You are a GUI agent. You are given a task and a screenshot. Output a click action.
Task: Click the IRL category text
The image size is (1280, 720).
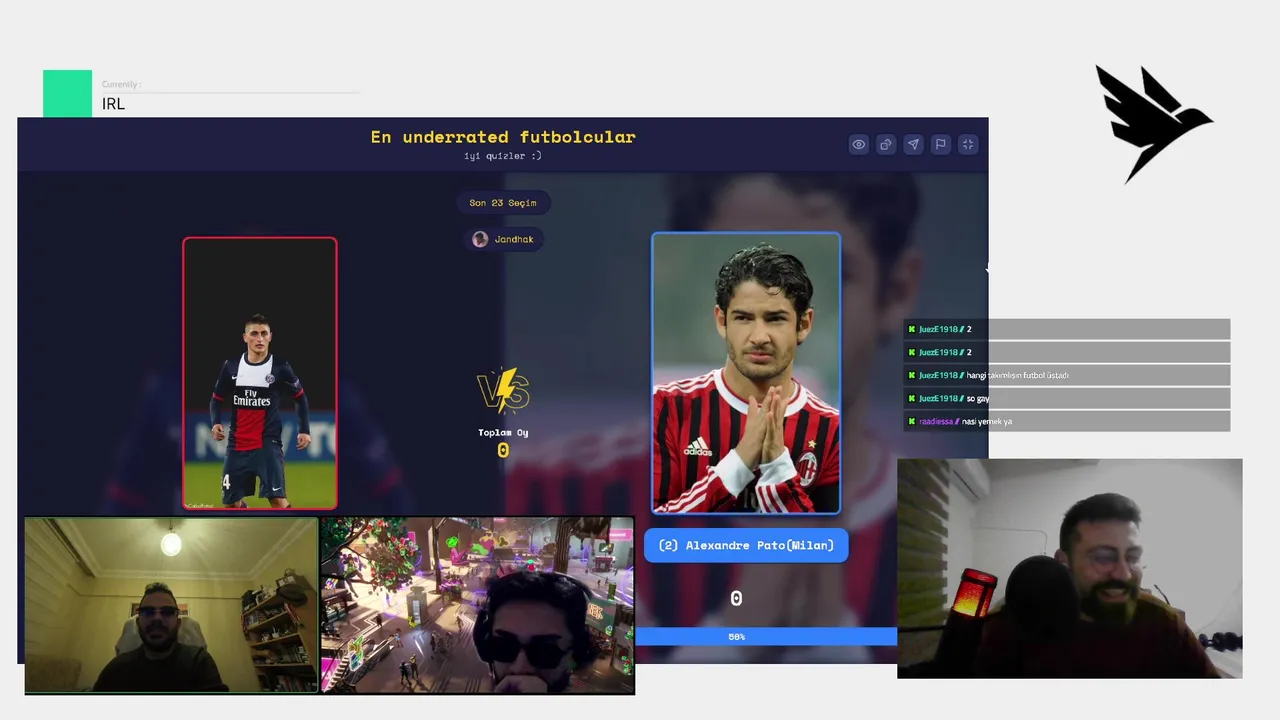(113, 104)
